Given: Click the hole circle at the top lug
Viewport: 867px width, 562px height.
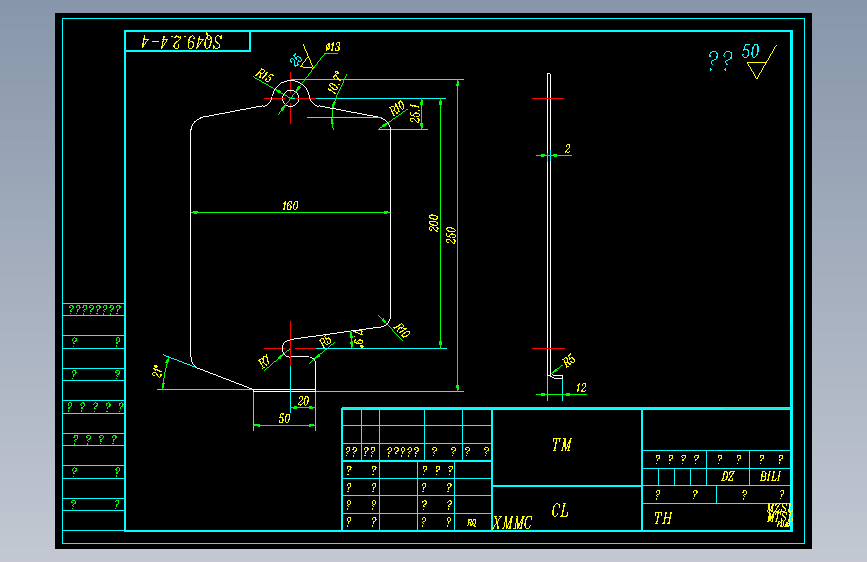Looking at the screenshot, I should pos(290,98).
